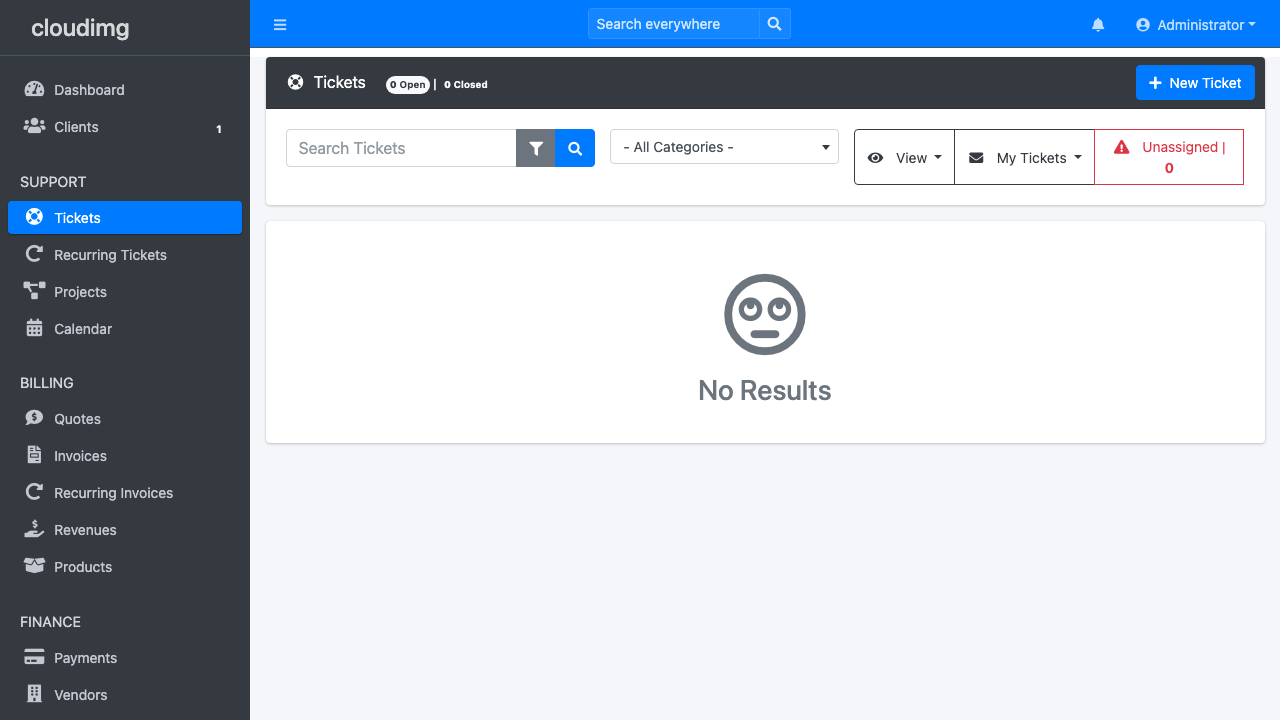
Task: Click the Revenues hand-holding-dollar icon
Action: [x=34, y=529]
